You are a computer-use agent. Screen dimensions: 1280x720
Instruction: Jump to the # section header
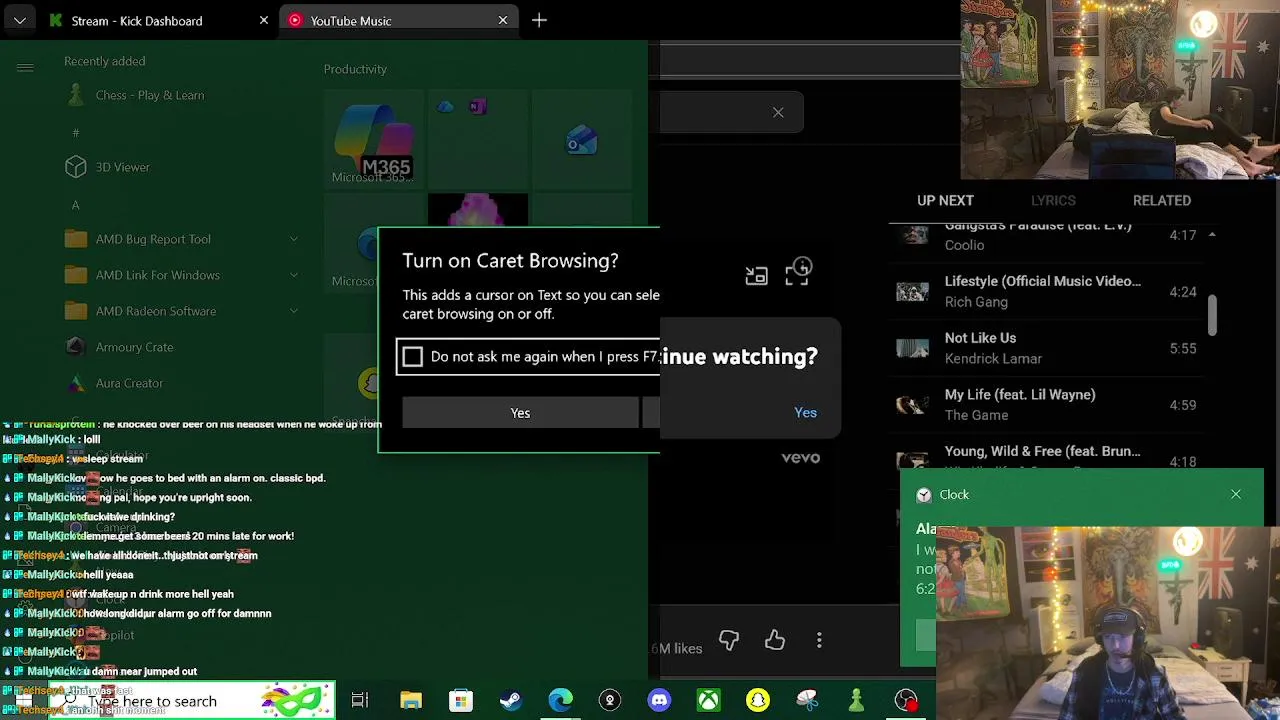pos(75,132)
